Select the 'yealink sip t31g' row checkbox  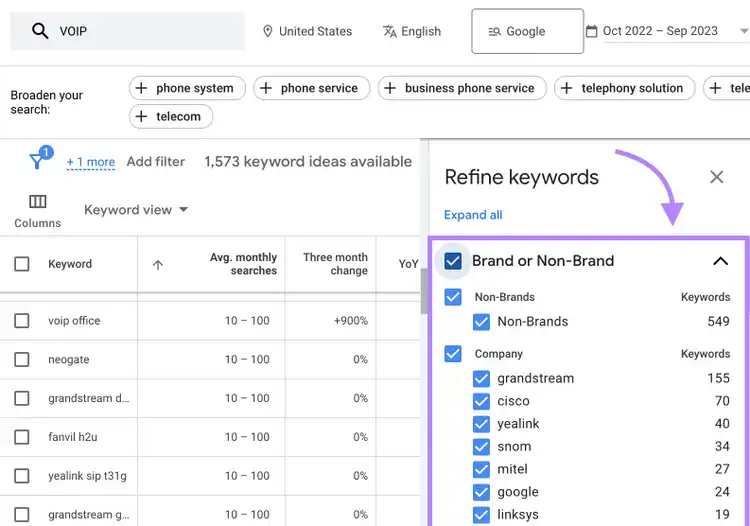22,476
